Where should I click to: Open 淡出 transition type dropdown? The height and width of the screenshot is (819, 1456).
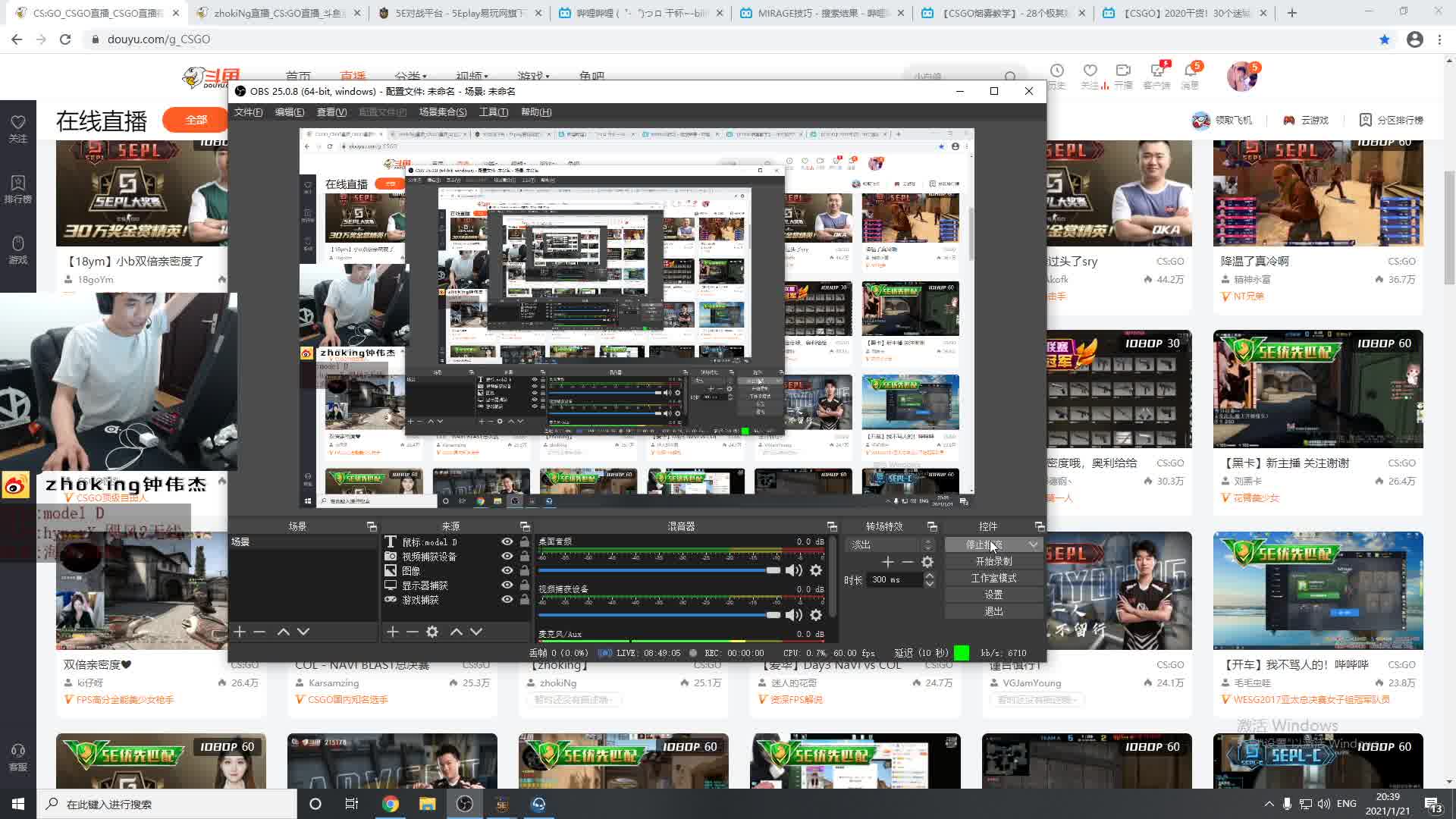(x=892, y=545)
